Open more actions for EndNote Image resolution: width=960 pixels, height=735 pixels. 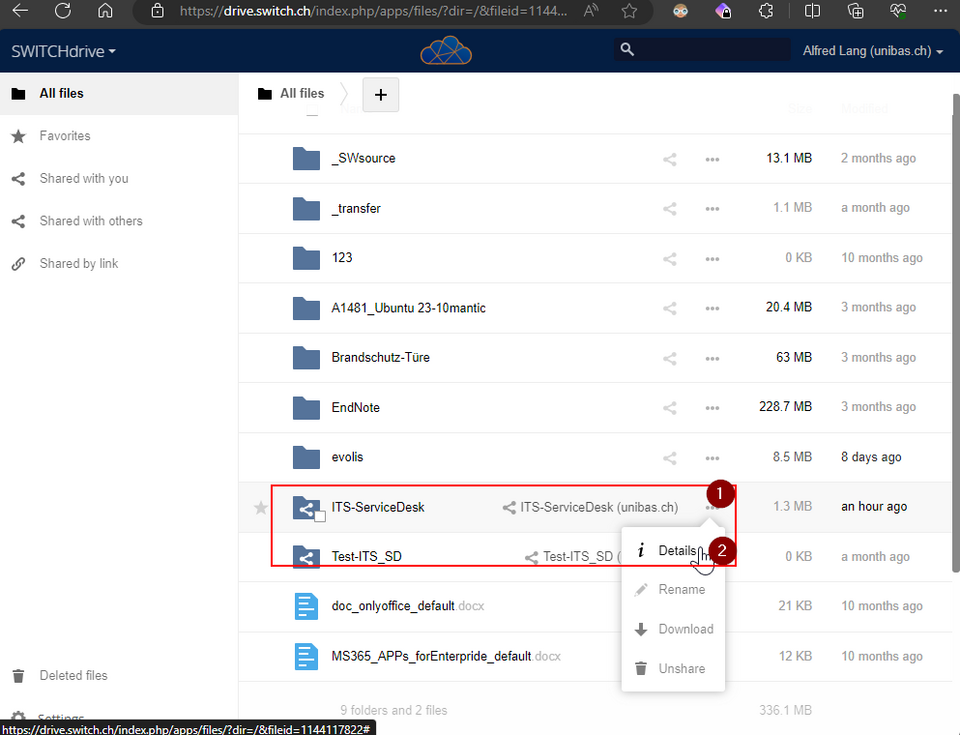point(712,408)
